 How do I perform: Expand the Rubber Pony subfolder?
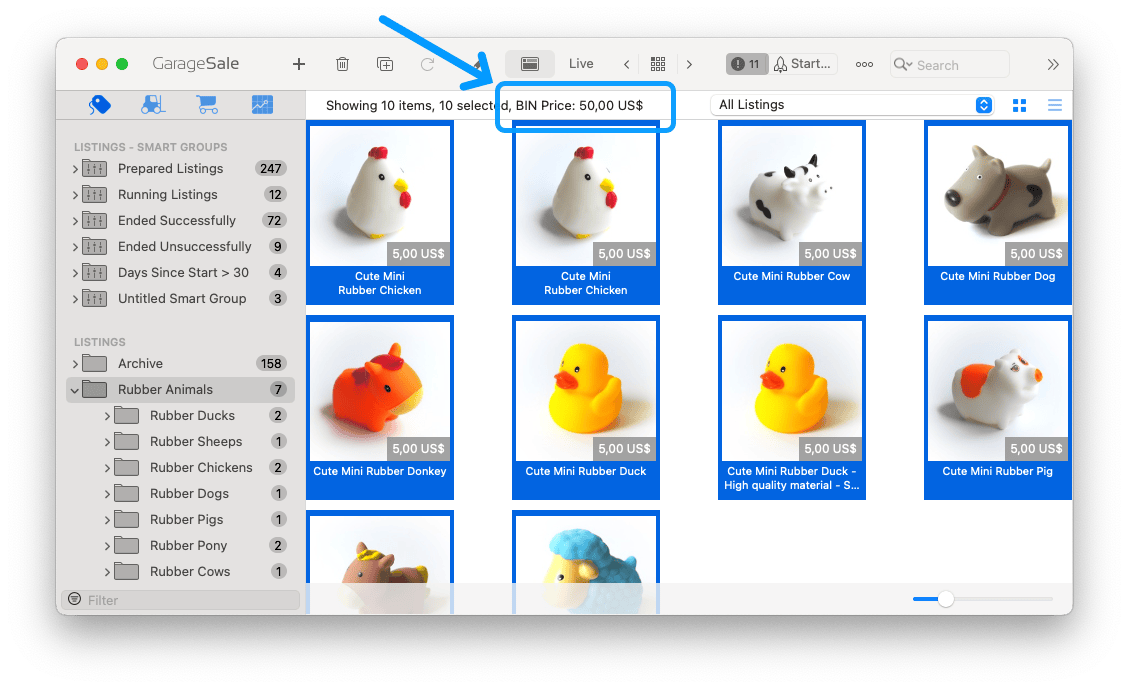click(x=107, y=546)
